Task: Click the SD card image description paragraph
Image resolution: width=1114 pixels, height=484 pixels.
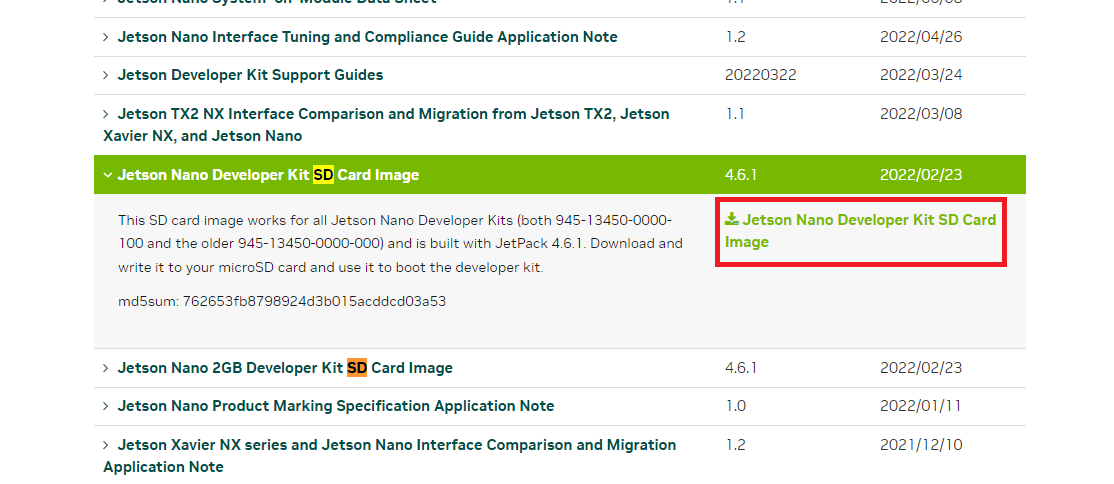Action: pos(401,244)
